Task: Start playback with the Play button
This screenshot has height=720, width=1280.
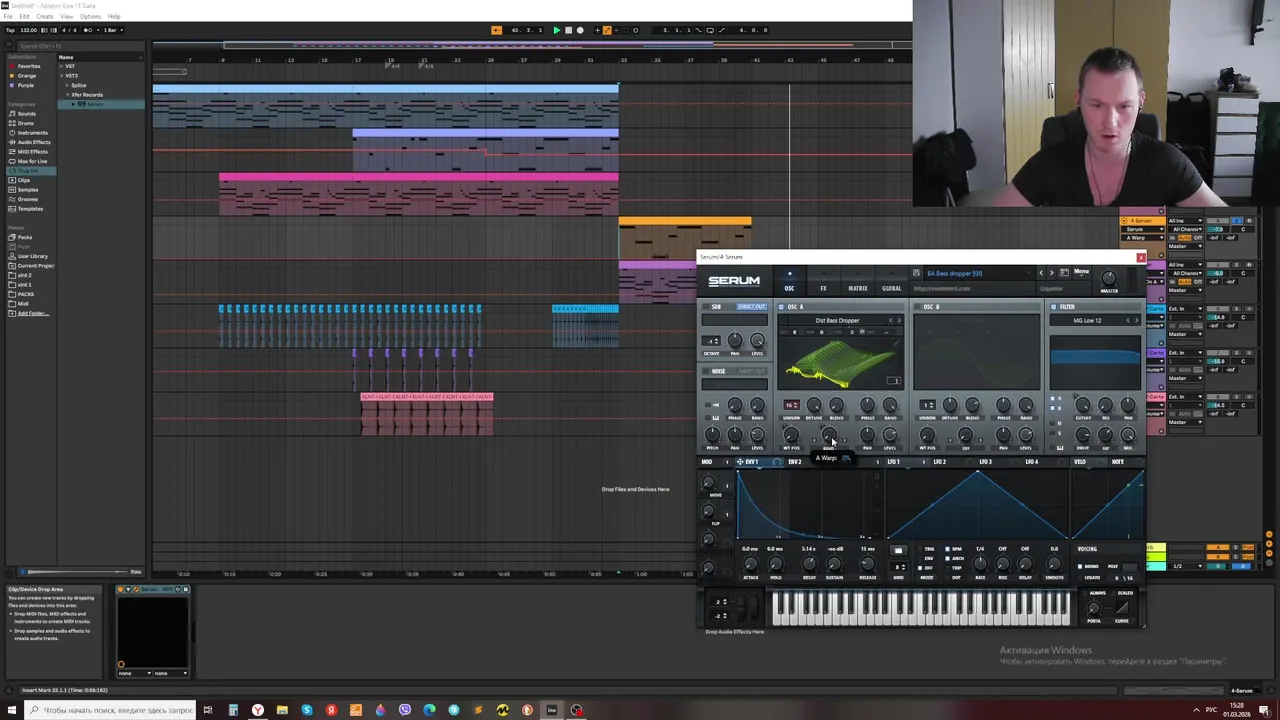Action: click(556, 30)
